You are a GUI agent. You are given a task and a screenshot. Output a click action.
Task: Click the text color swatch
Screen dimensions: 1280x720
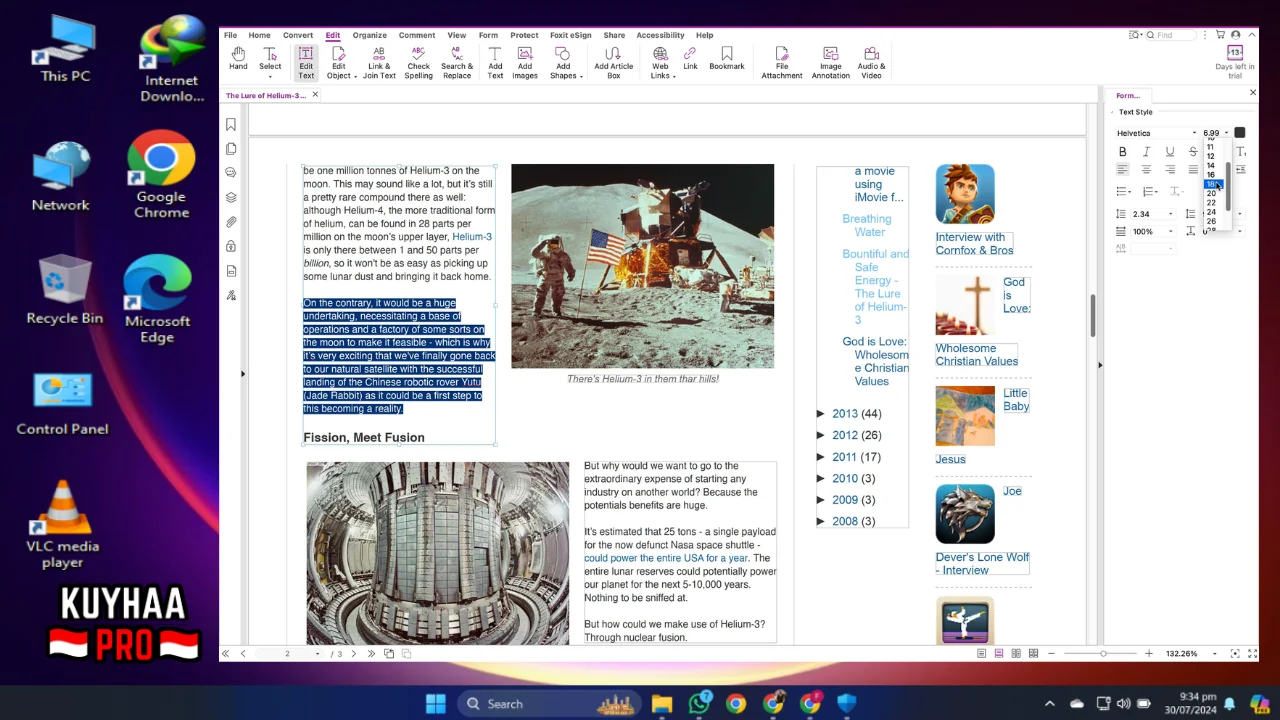[x=1240, y=133]
